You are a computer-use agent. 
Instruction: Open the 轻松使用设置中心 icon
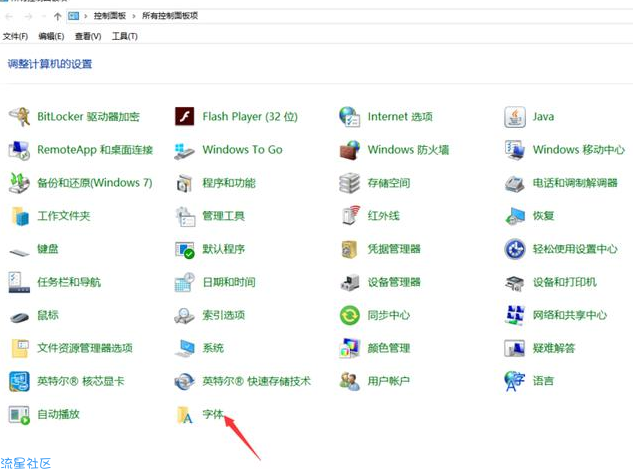pos(515,249)
